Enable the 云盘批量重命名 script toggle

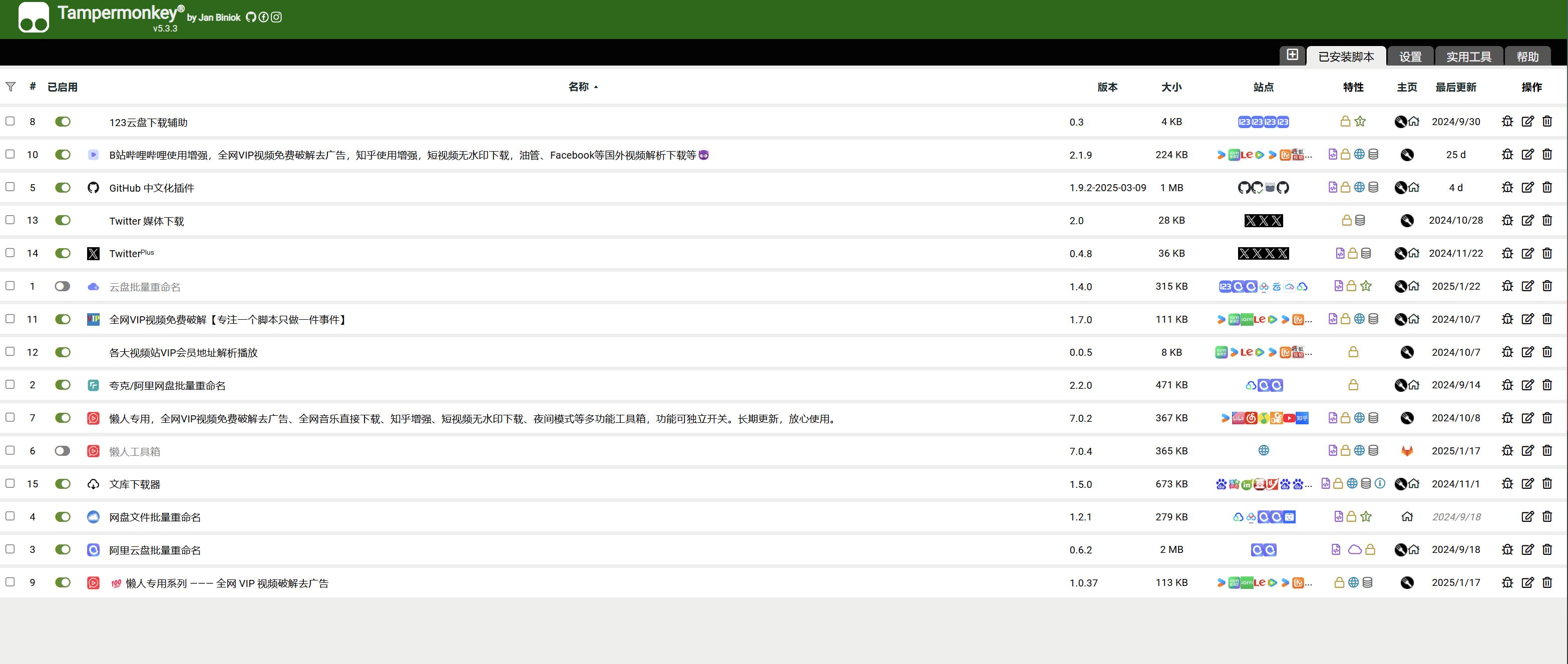(63, 286)
